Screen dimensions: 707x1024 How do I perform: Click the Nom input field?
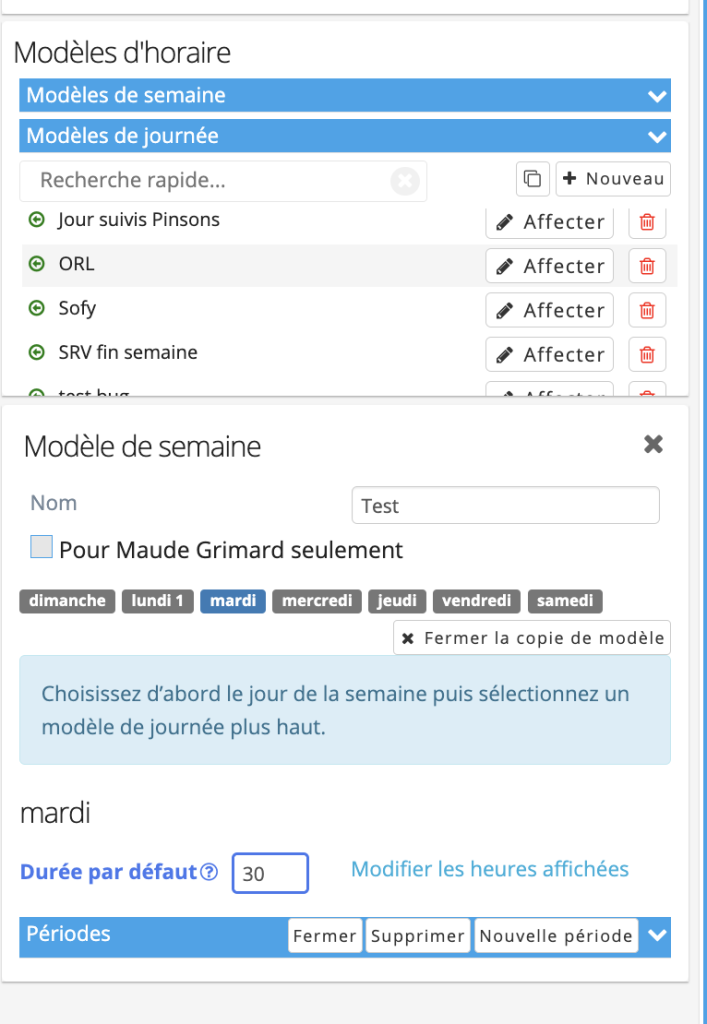coord(505,505)
